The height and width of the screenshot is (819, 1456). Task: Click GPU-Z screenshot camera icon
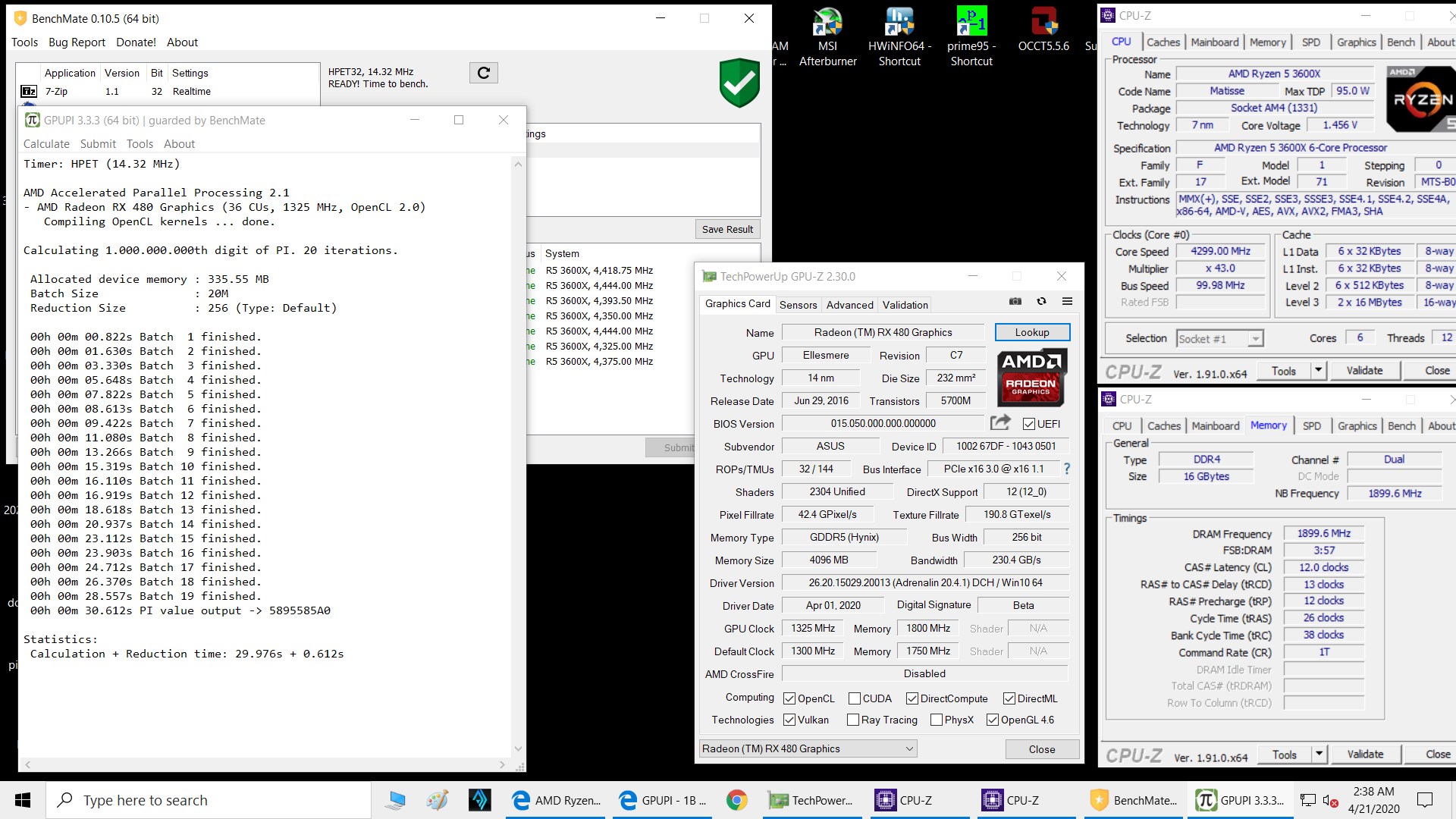pos(1015,301)
